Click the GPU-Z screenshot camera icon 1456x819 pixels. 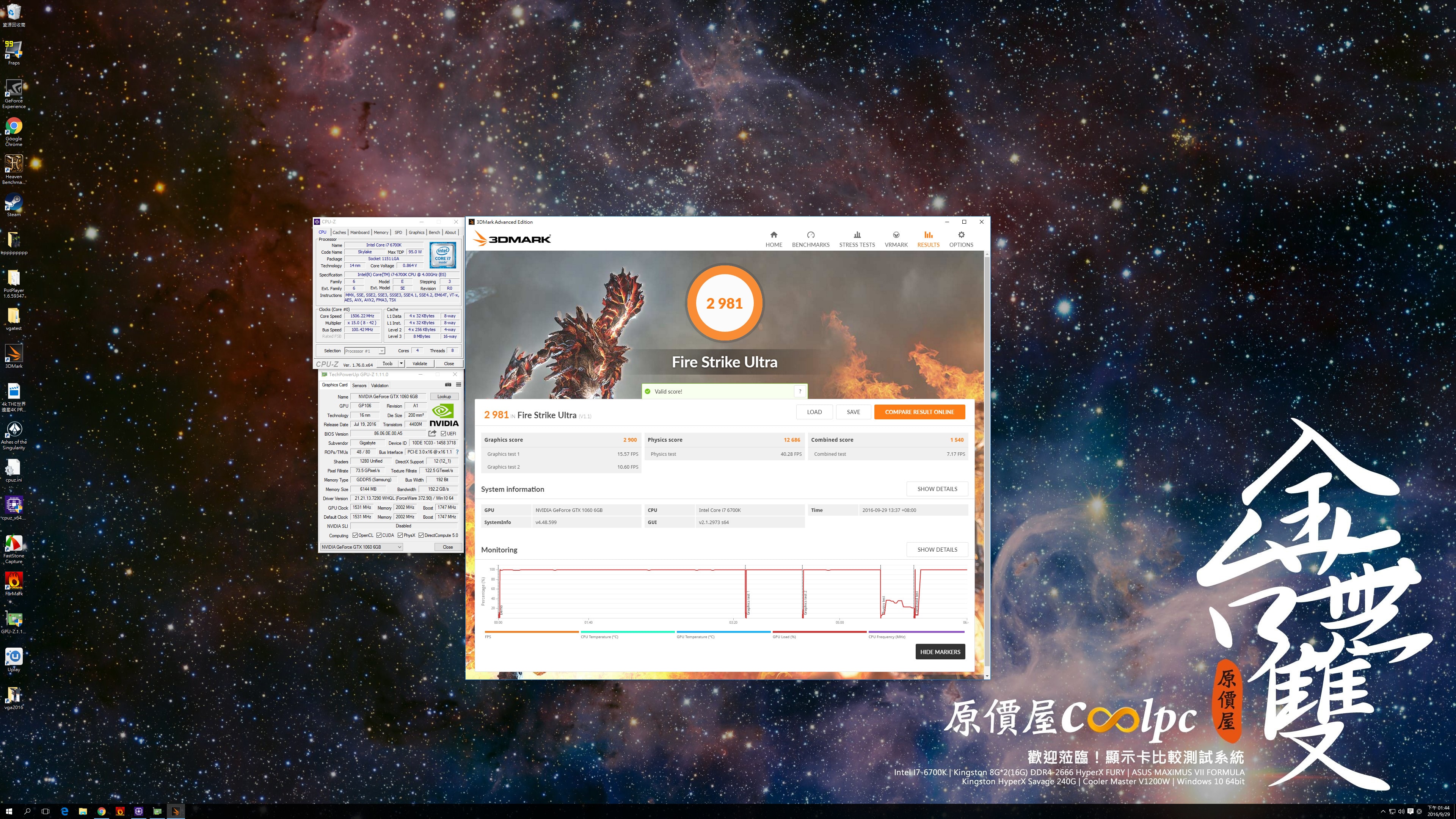coord(448,385)
